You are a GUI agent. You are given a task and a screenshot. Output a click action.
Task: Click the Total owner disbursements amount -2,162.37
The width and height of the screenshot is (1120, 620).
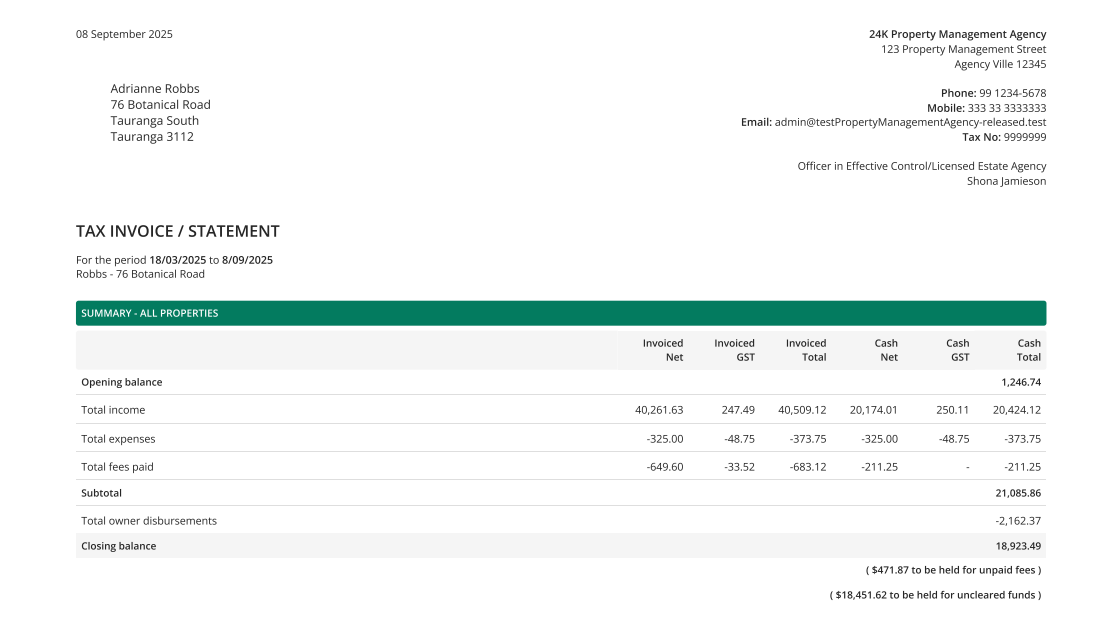(1018, 520)
